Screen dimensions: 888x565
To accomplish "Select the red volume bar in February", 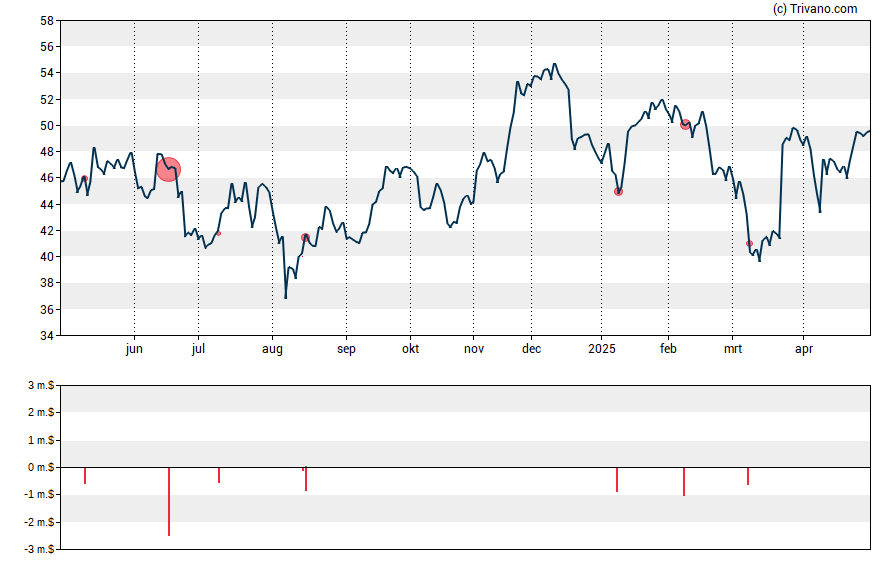I will pos(684,482).
